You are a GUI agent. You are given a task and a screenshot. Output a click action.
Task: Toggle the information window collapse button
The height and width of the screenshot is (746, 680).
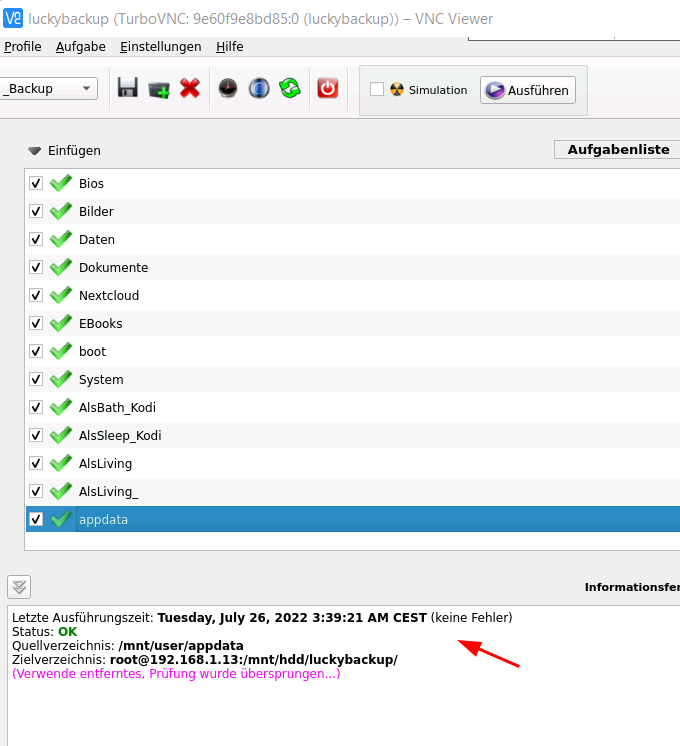[x=19, y=587]
